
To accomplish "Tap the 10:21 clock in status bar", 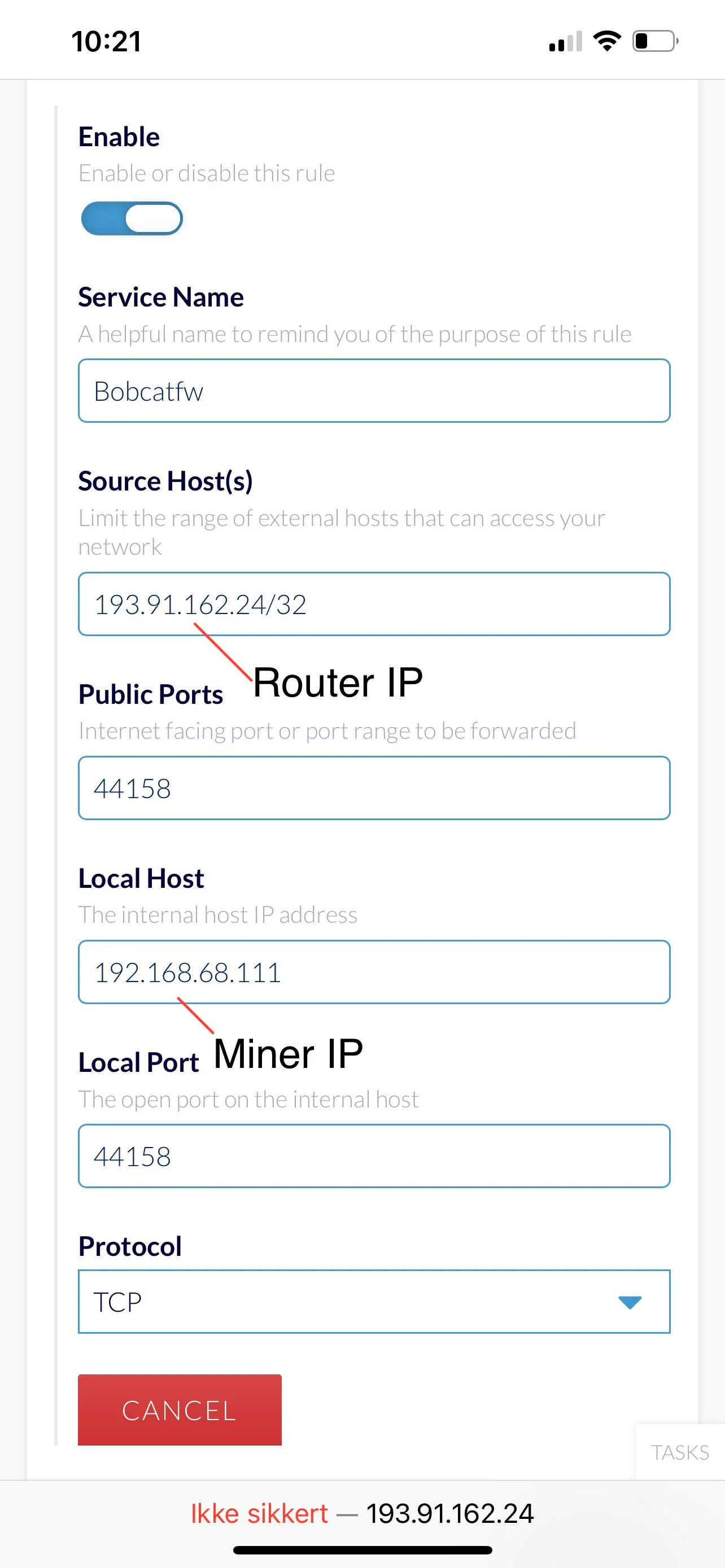I will 106,41.
